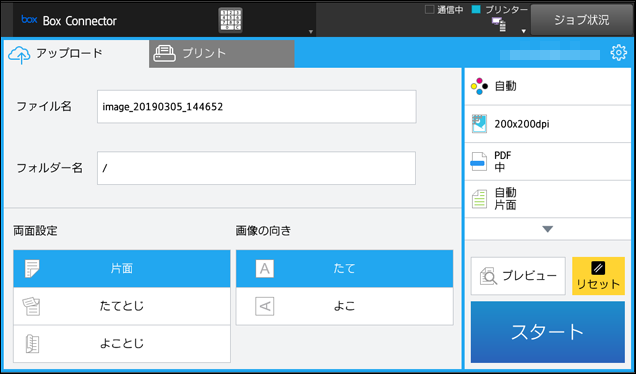This screenshot has width=636, height=374.
Task: Switch to the アップロード tab
Action: click(x=76, y=54)
